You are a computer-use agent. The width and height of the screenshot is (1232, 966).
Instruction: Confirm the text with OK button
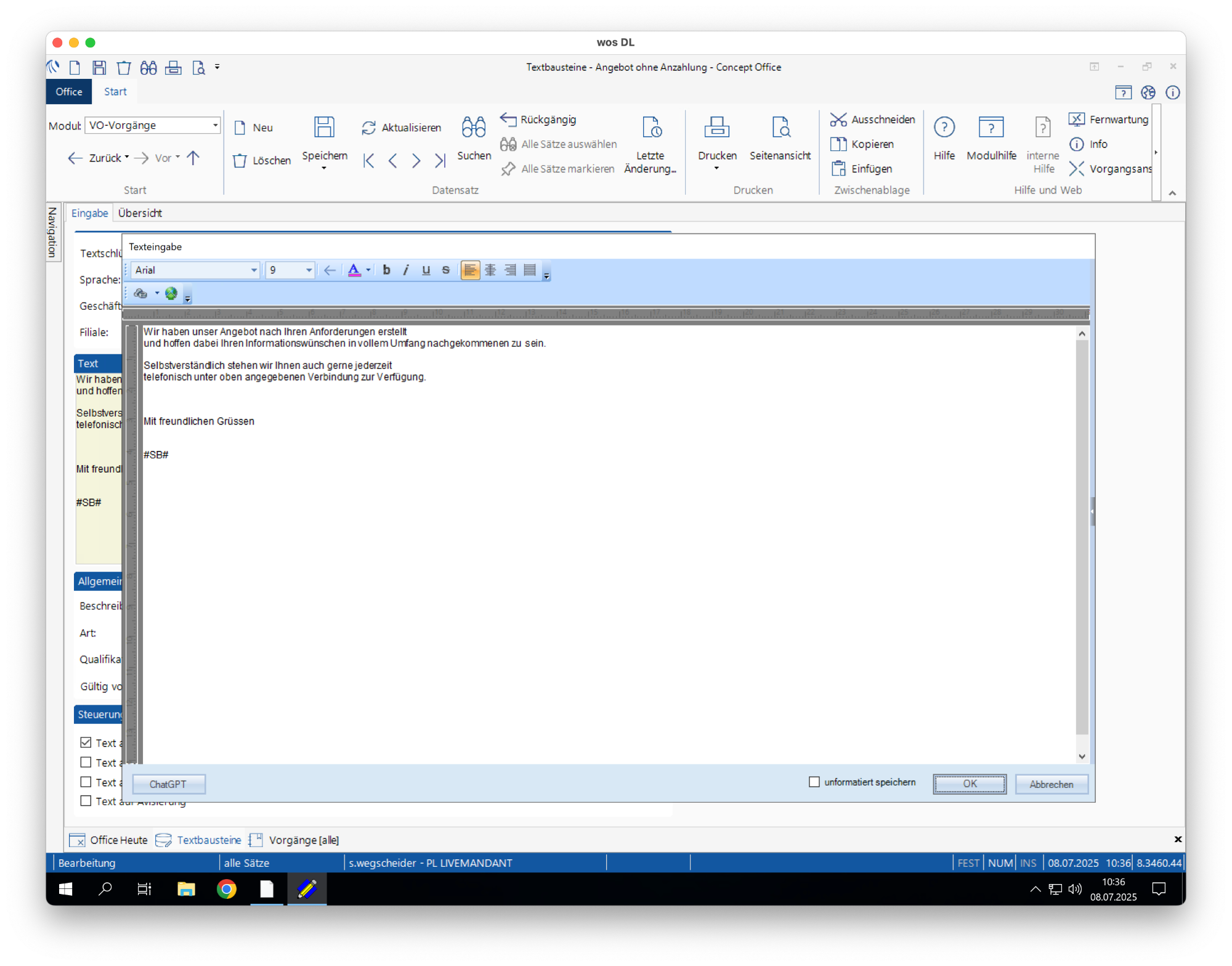coord(970,784)
